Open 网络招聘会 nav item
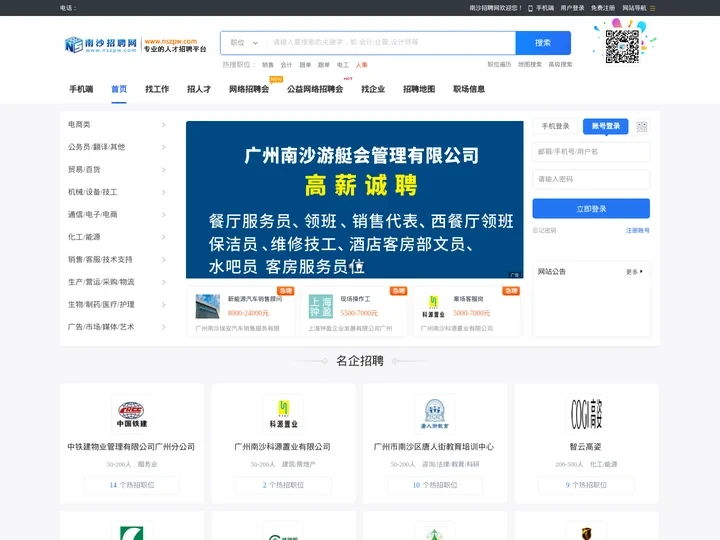This screenshot has height=540, width=720. click(249, 89)
